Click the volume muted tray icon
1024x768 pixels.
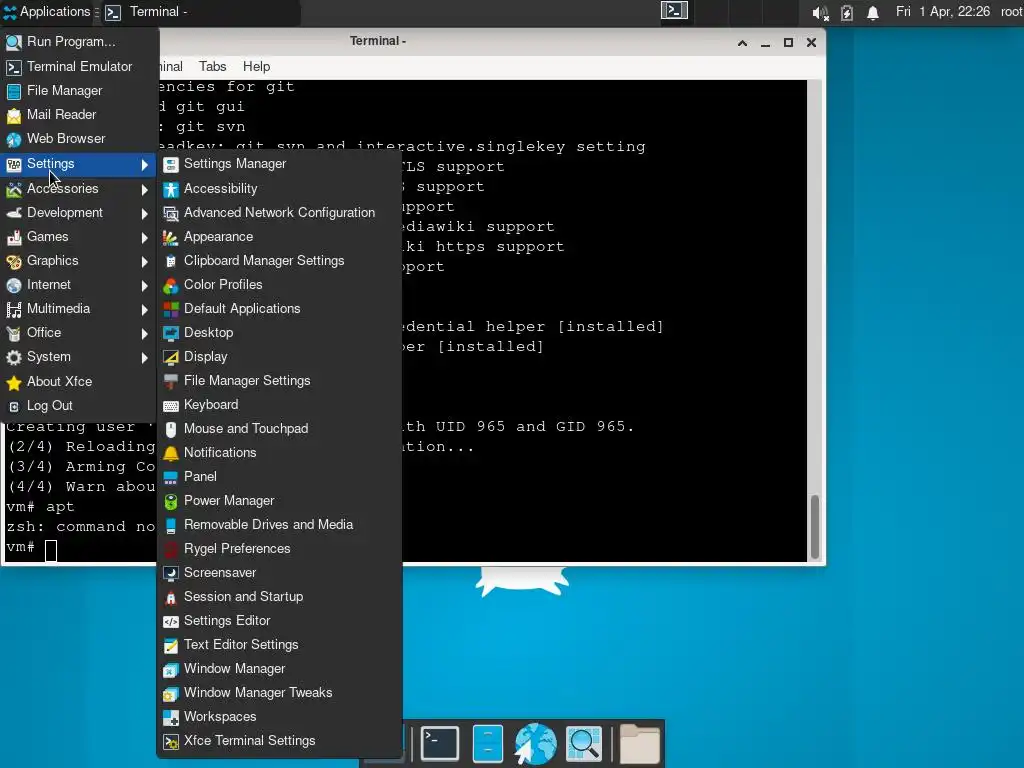[x=820, y=12]
